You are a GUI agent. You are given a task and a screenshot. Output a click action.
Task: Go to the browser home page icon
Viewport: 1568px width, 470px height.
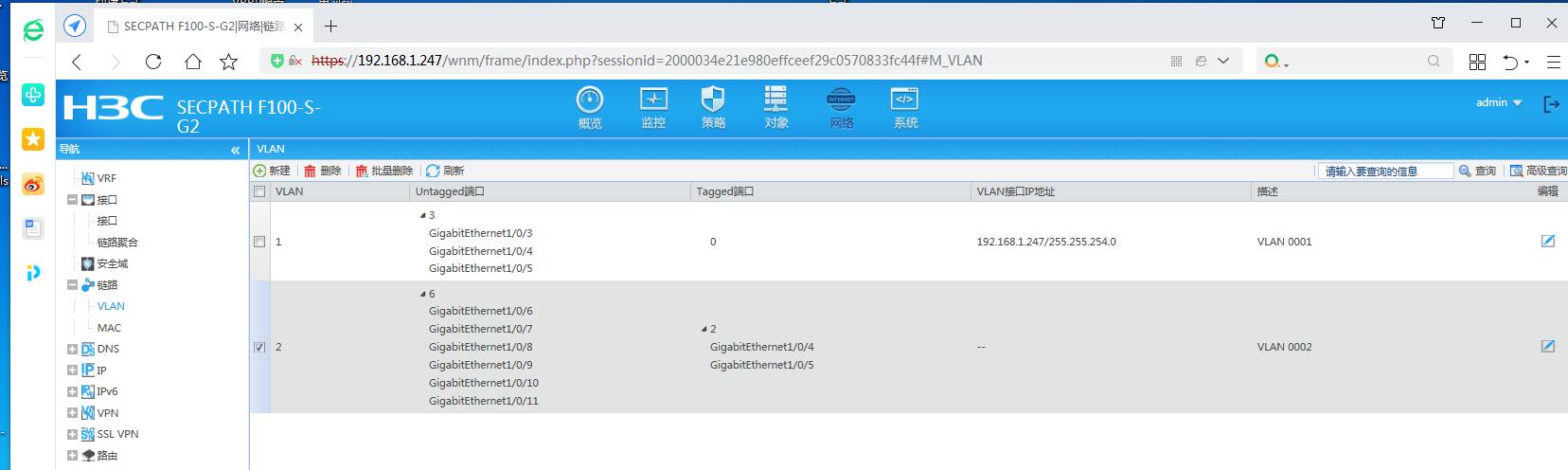pyautogui.click(x=192, y=62)
